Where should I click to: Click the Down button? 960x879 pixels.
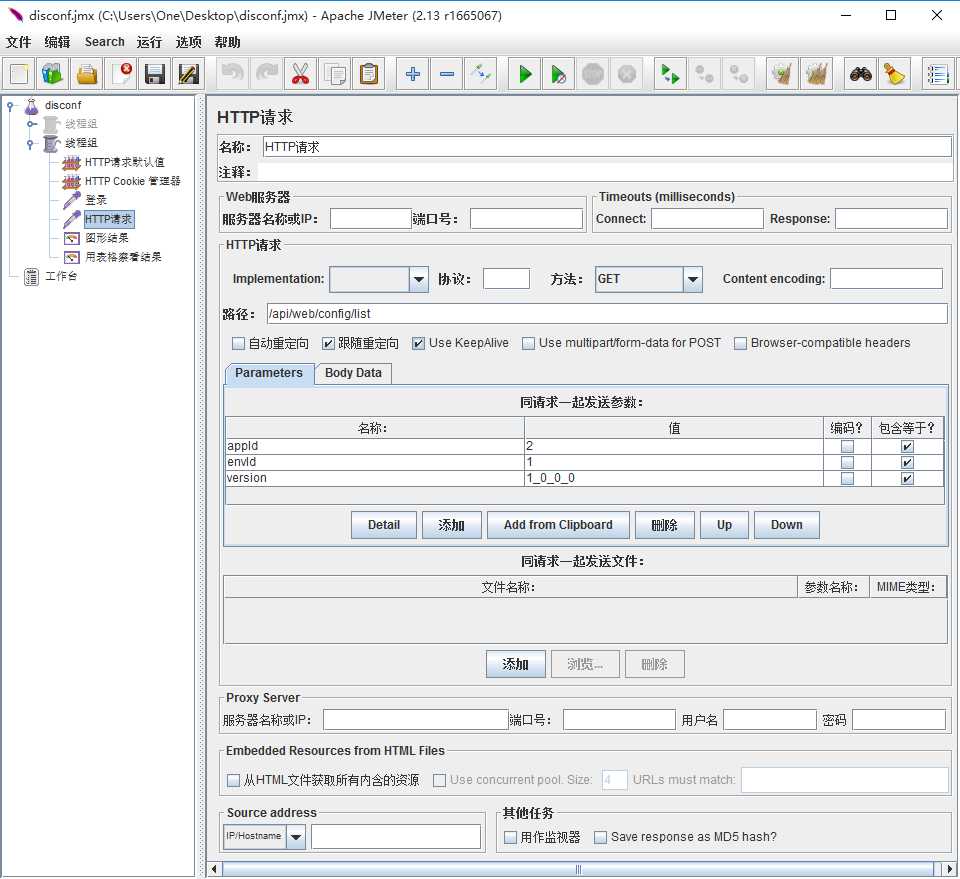(x=787, y=525)
